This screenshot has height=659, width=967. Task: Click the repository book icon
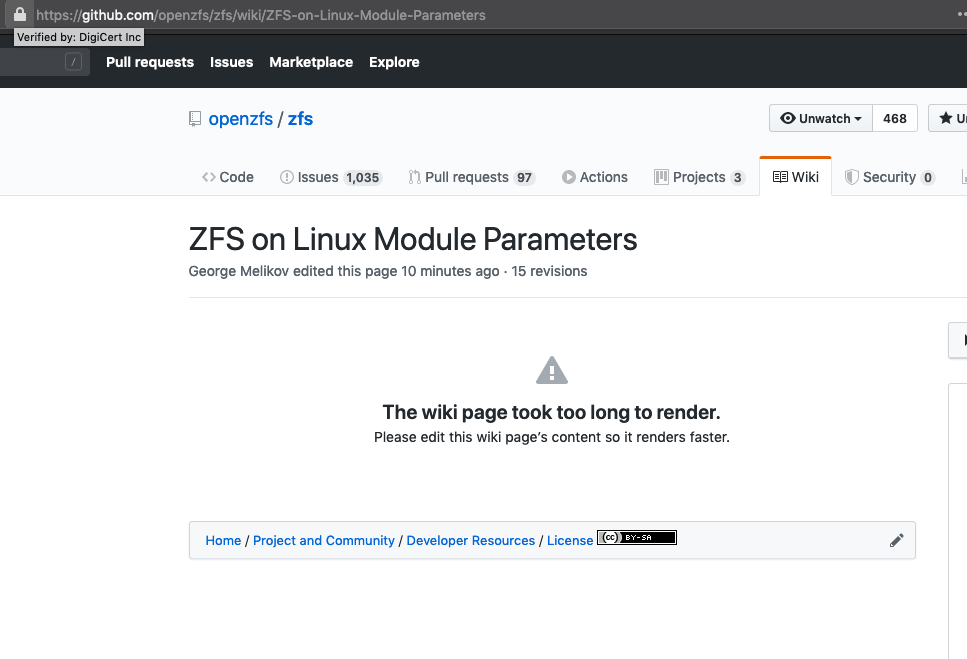[195, 119]
